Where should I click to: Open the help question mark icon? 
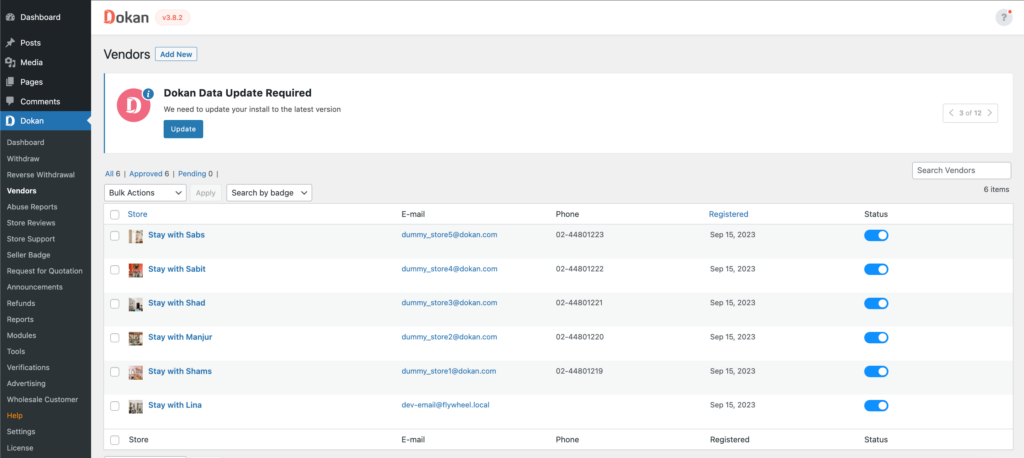(x=1004, y=18)
